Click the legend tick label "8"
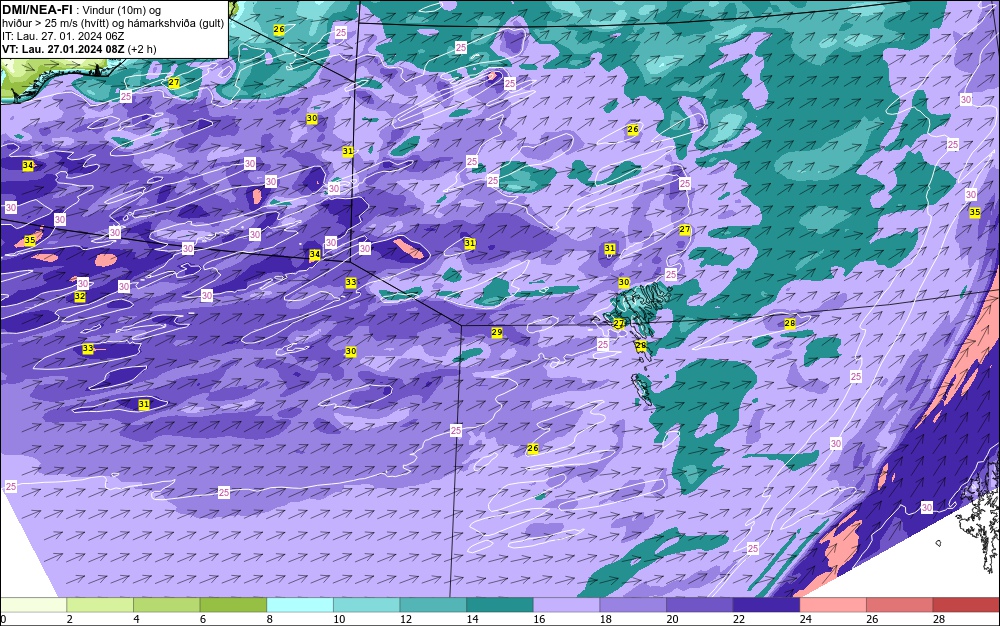 click(270, 619)
